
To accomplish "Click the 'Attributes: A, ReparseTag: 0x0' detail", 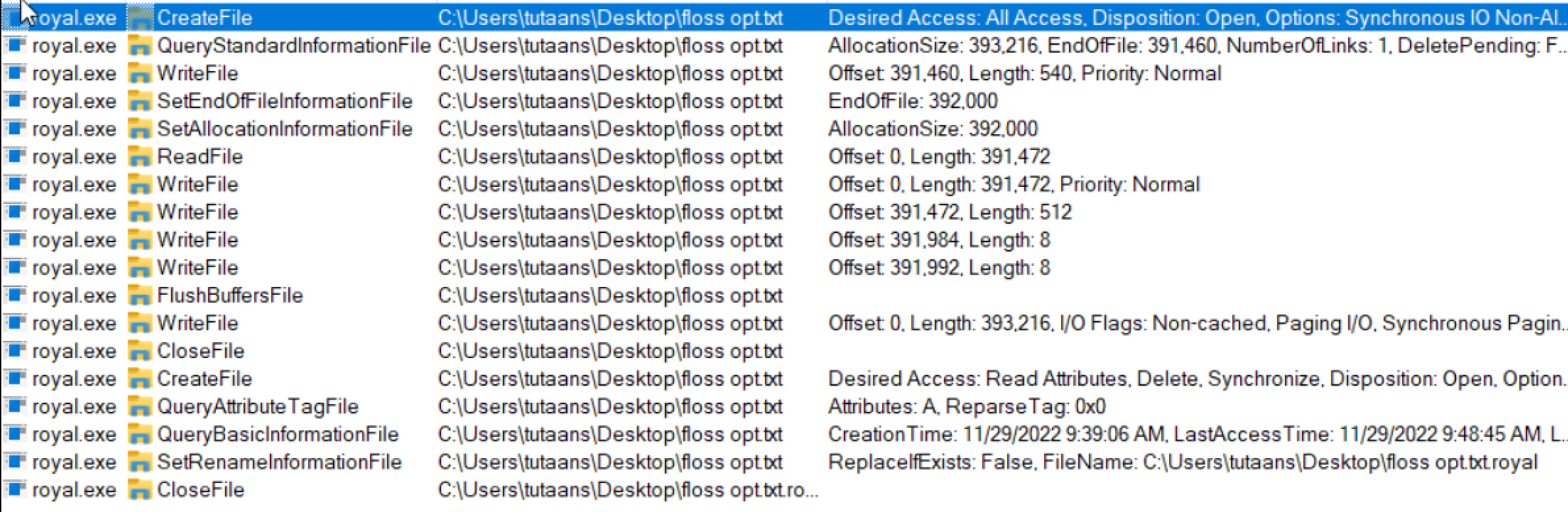I will [x=966, y=407].
